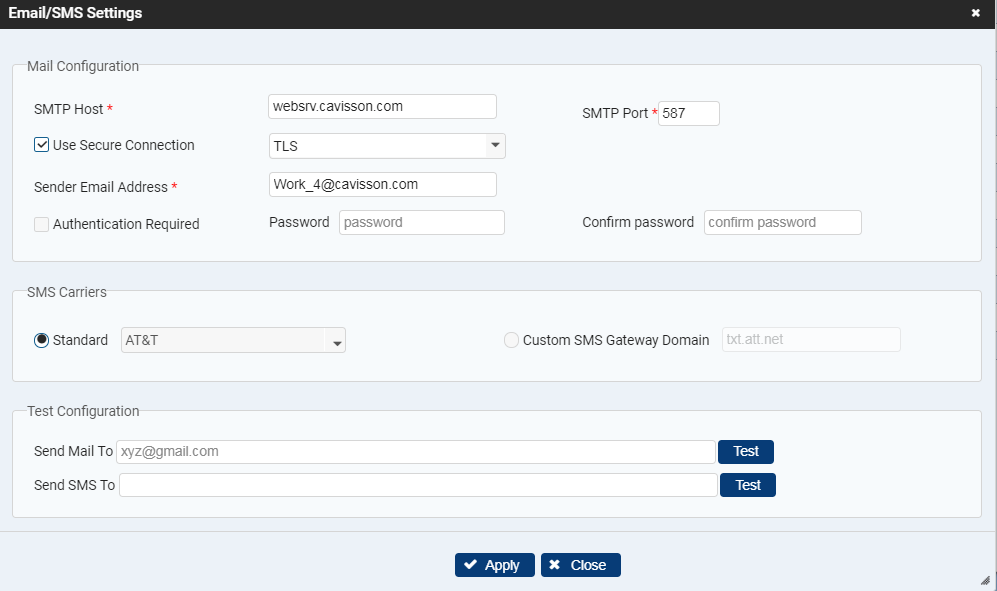This screenshot has height=591, width=997.
Task: Click the Confirm password field
Action: point(783,223)
